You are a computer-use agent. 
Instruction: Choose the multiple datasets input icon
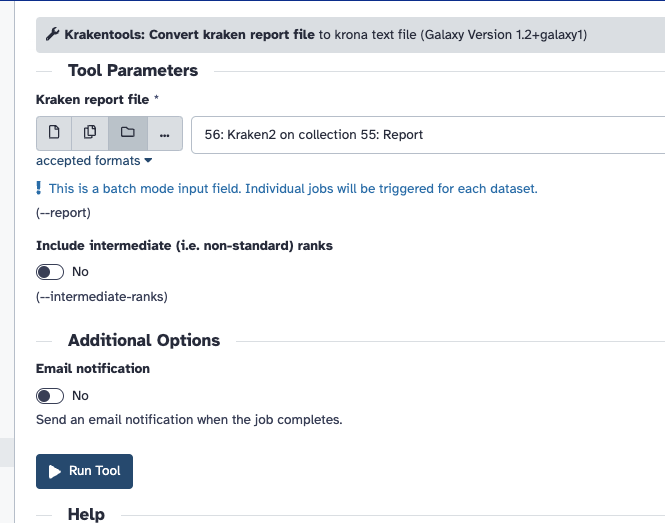91,133
